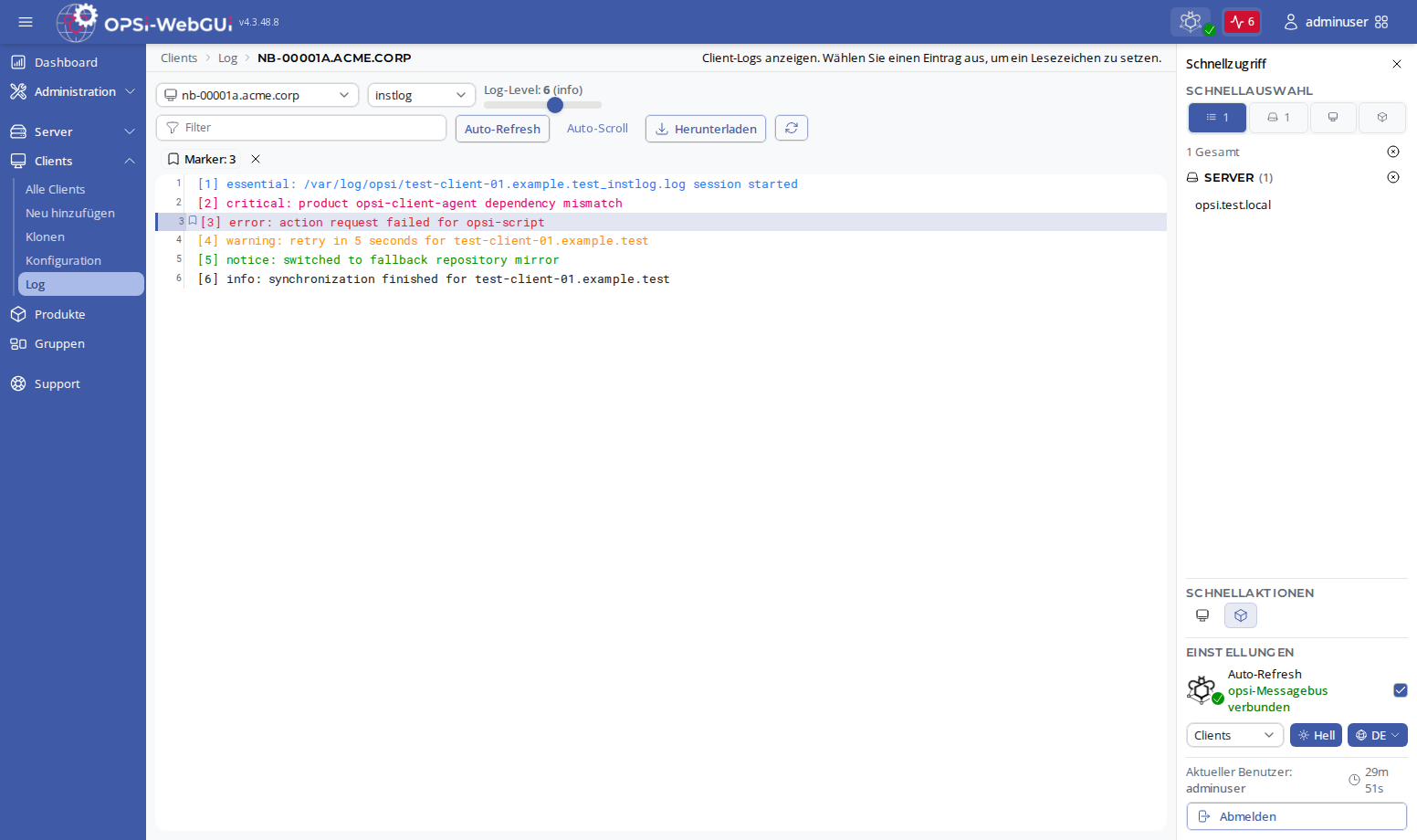Image resolution: width=1417 pixels, height=840 pixels.
Task: Toggle Auto-Scroll
Action: (x=597, y=129)
